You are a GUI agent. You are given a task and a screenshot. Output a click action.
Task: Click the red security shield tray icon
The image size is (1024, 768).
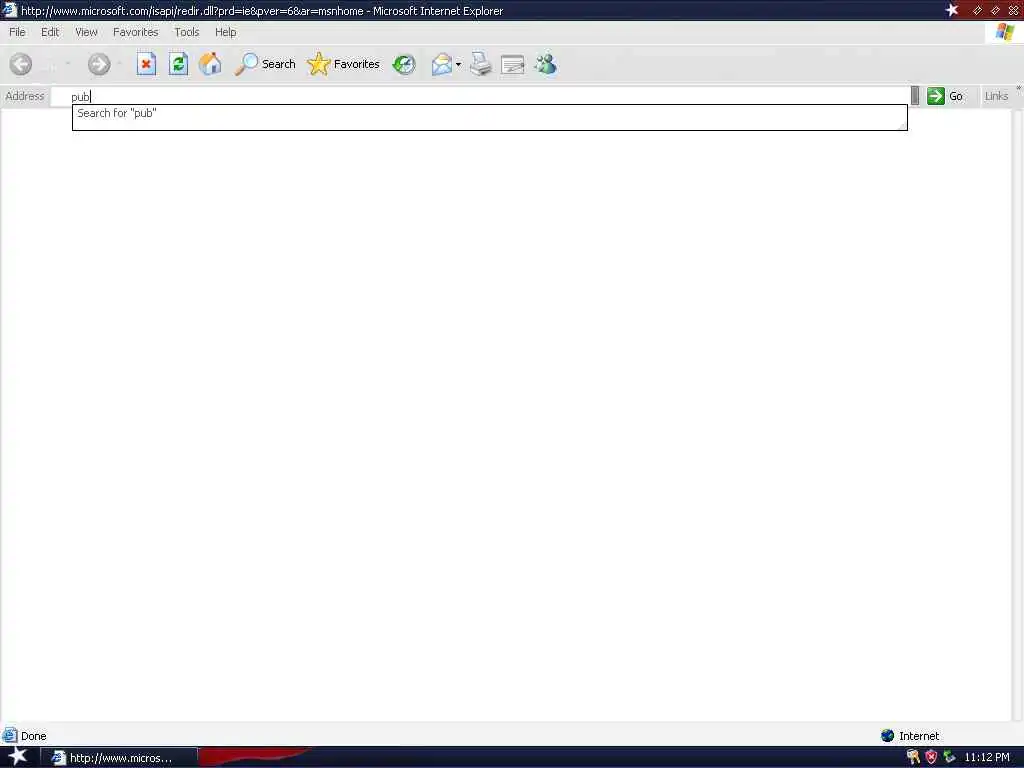[931, 757]
